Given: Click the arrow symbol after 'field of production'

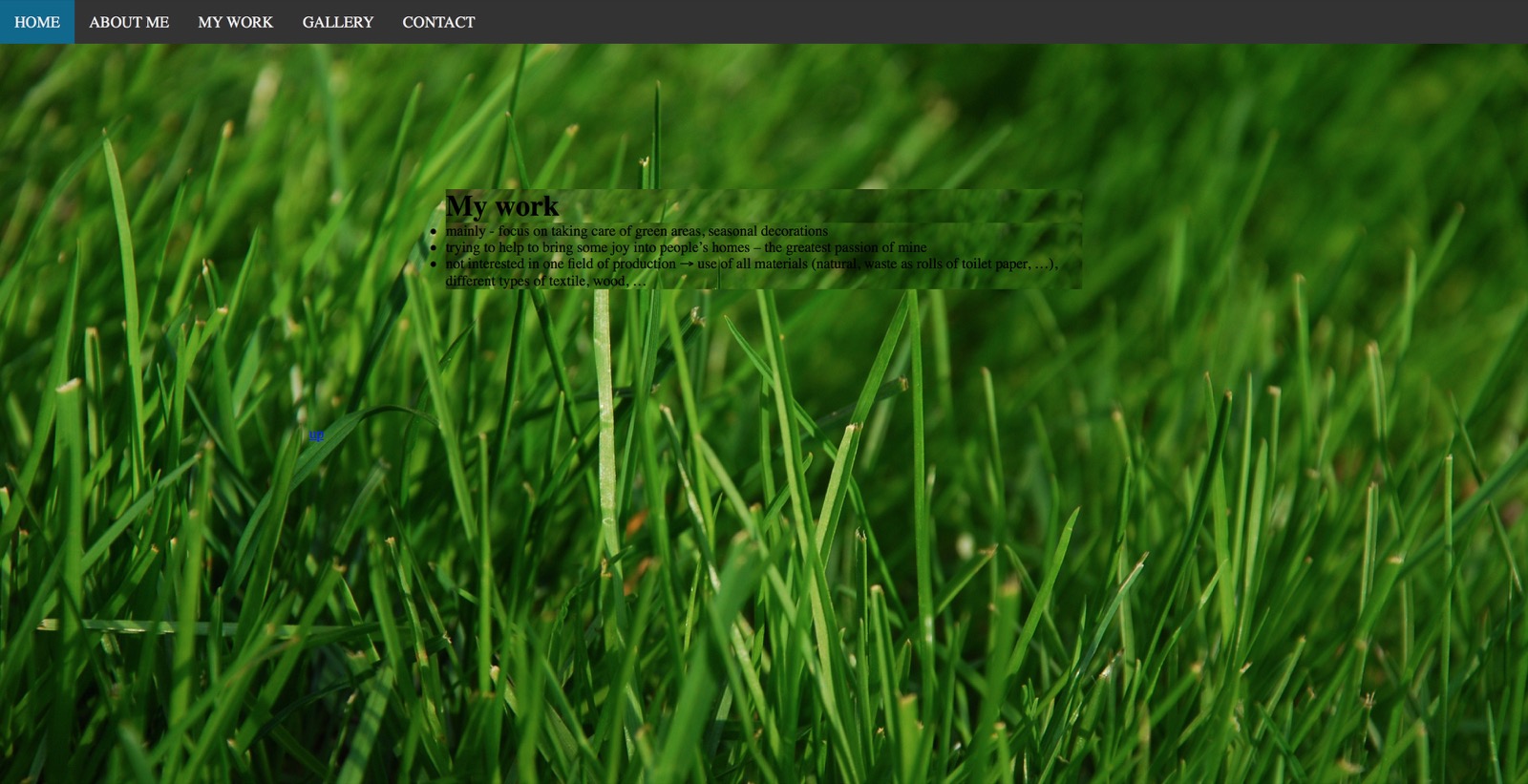Looking at the screenshot, I should [x=687, y=264].
